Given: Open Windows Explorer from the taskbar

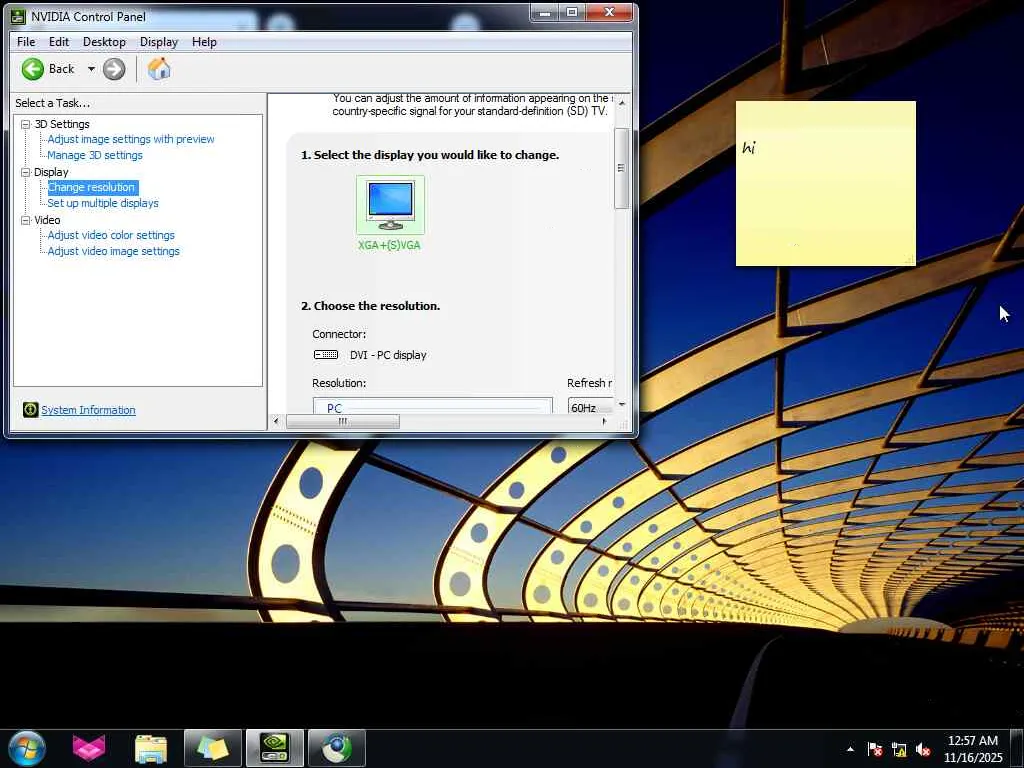Looking at the screenshot, I should [x=151, y=748].
